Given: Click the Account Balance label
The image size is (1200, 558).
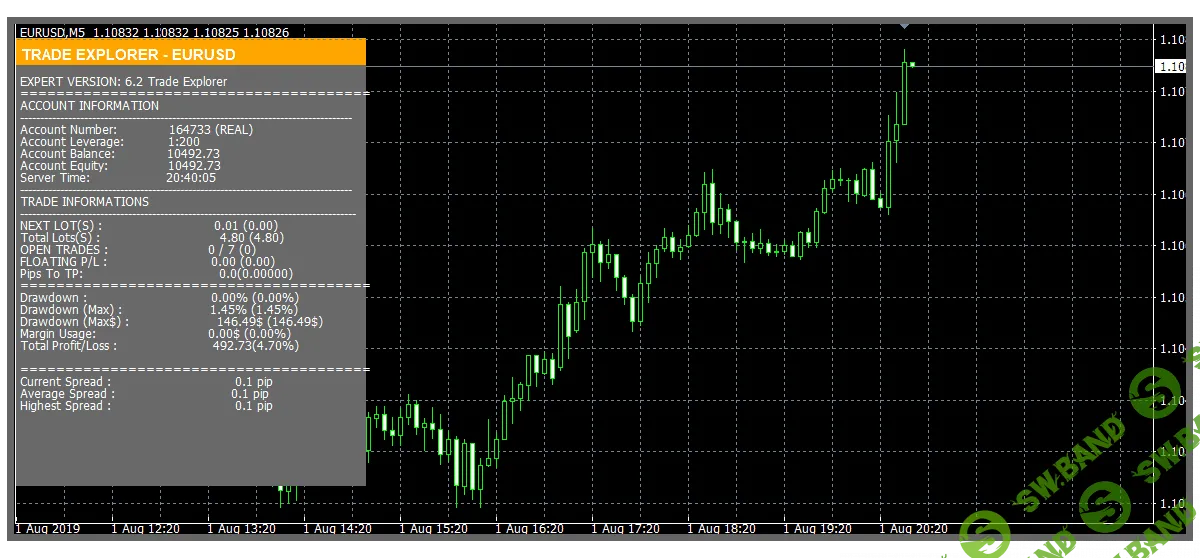Looking at the screenshot, I should pyautogui.click(x=68, y=154).
